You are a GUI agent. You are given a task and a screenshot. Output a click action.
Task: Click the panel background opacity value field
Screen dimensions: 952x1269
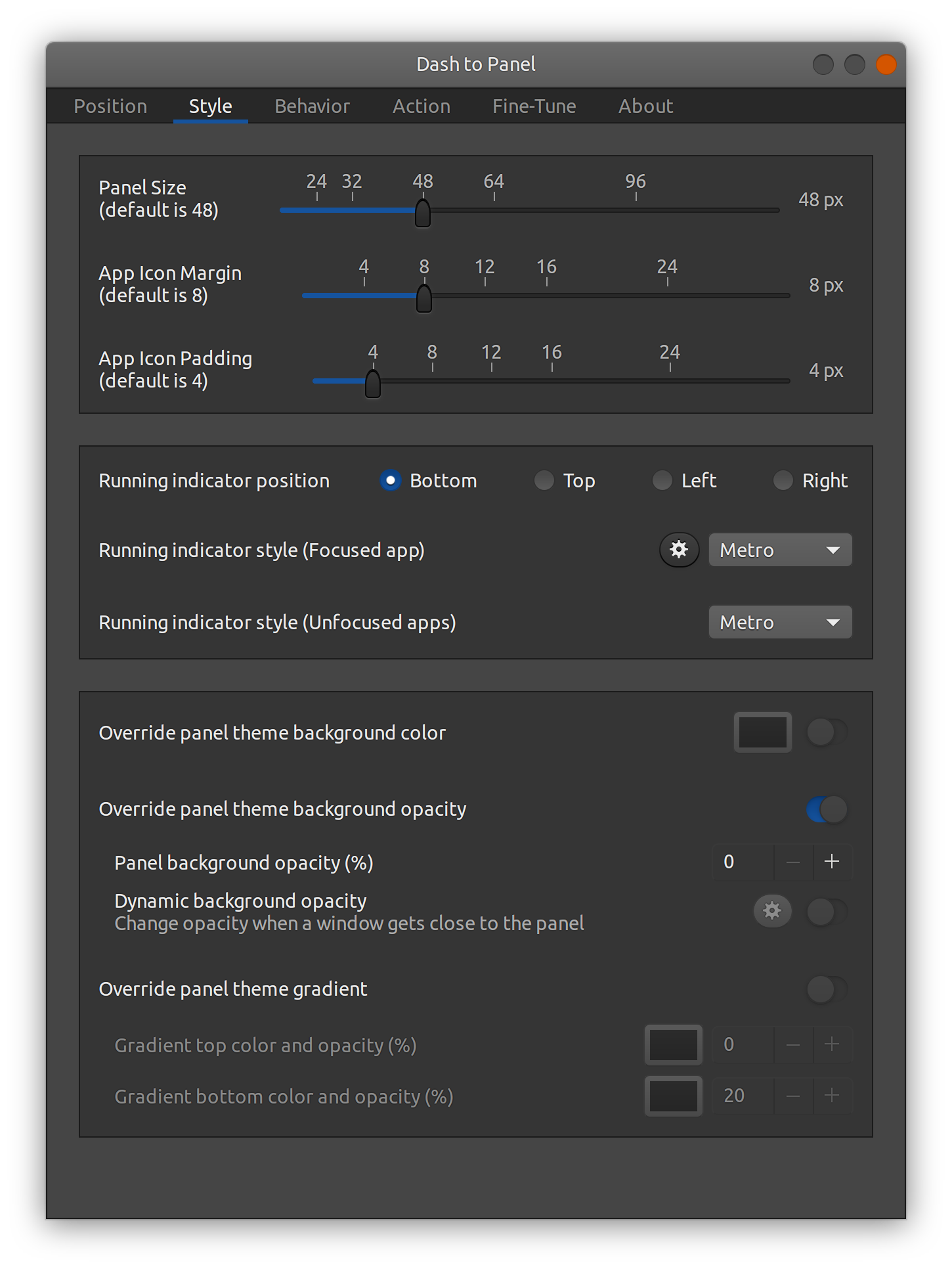coord(744,862)
